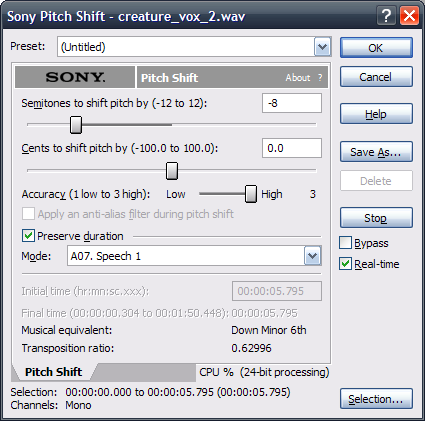425x421 pixels.
Task: Toggle the Preserve duration checkbox
Action: (x=28, y=236)
